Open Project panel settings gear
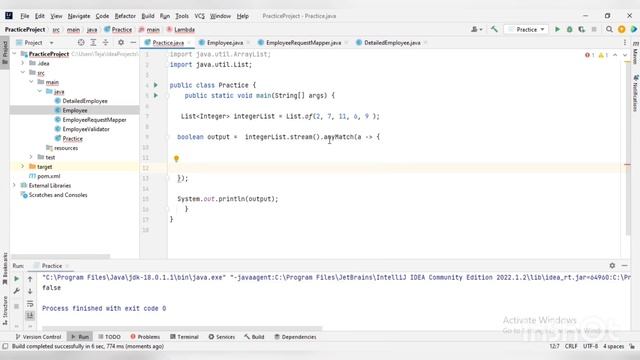This screenshot has width=640, height=360. pos(121,42)
